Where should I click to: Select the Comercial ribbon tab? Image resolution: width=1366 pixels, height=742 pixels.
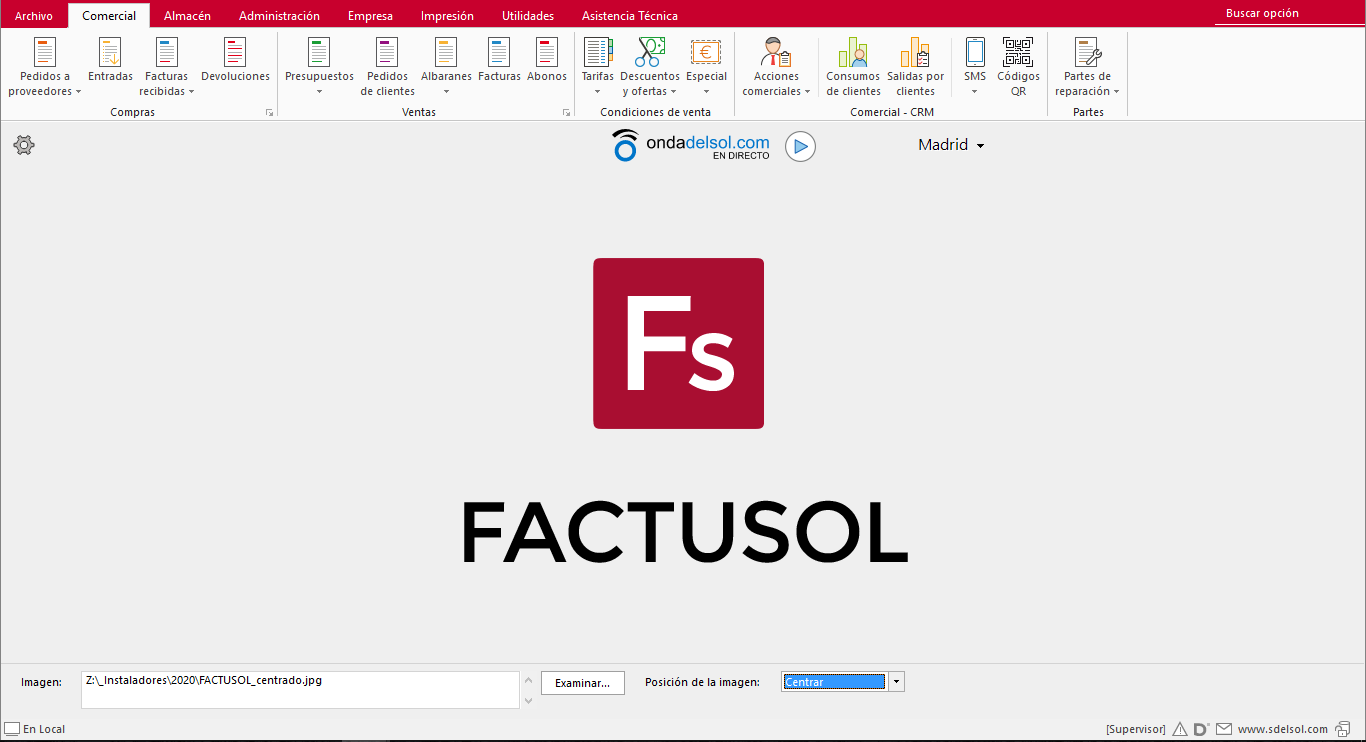(109, 16)
